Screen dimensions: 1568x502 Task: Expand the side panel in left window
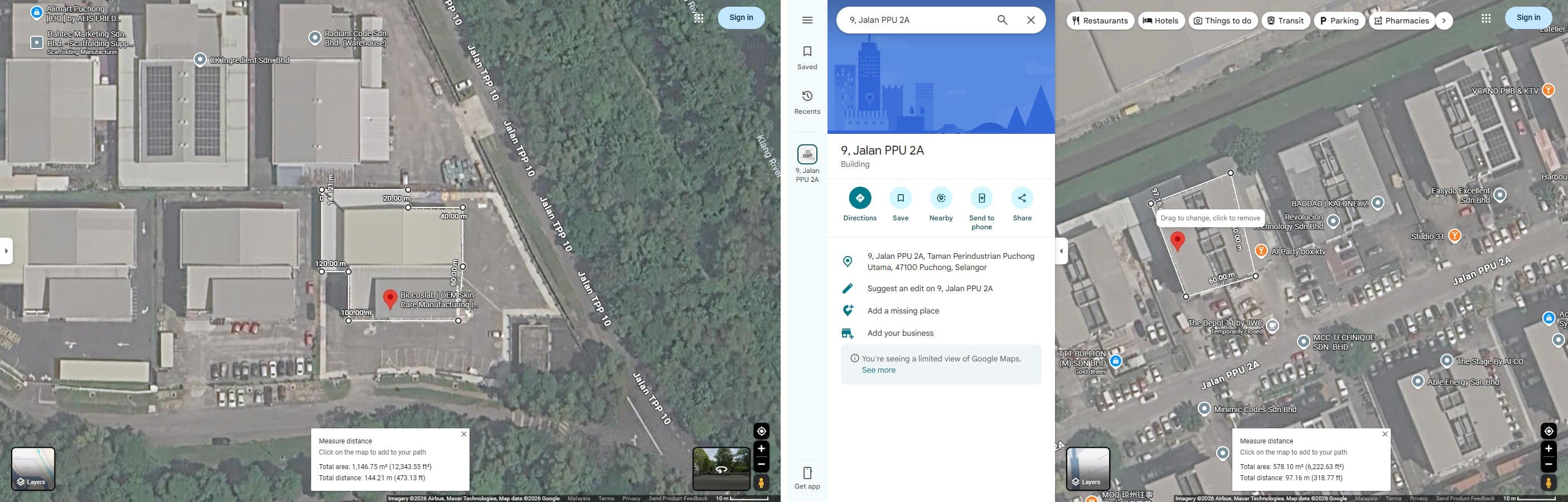point(6,251)
